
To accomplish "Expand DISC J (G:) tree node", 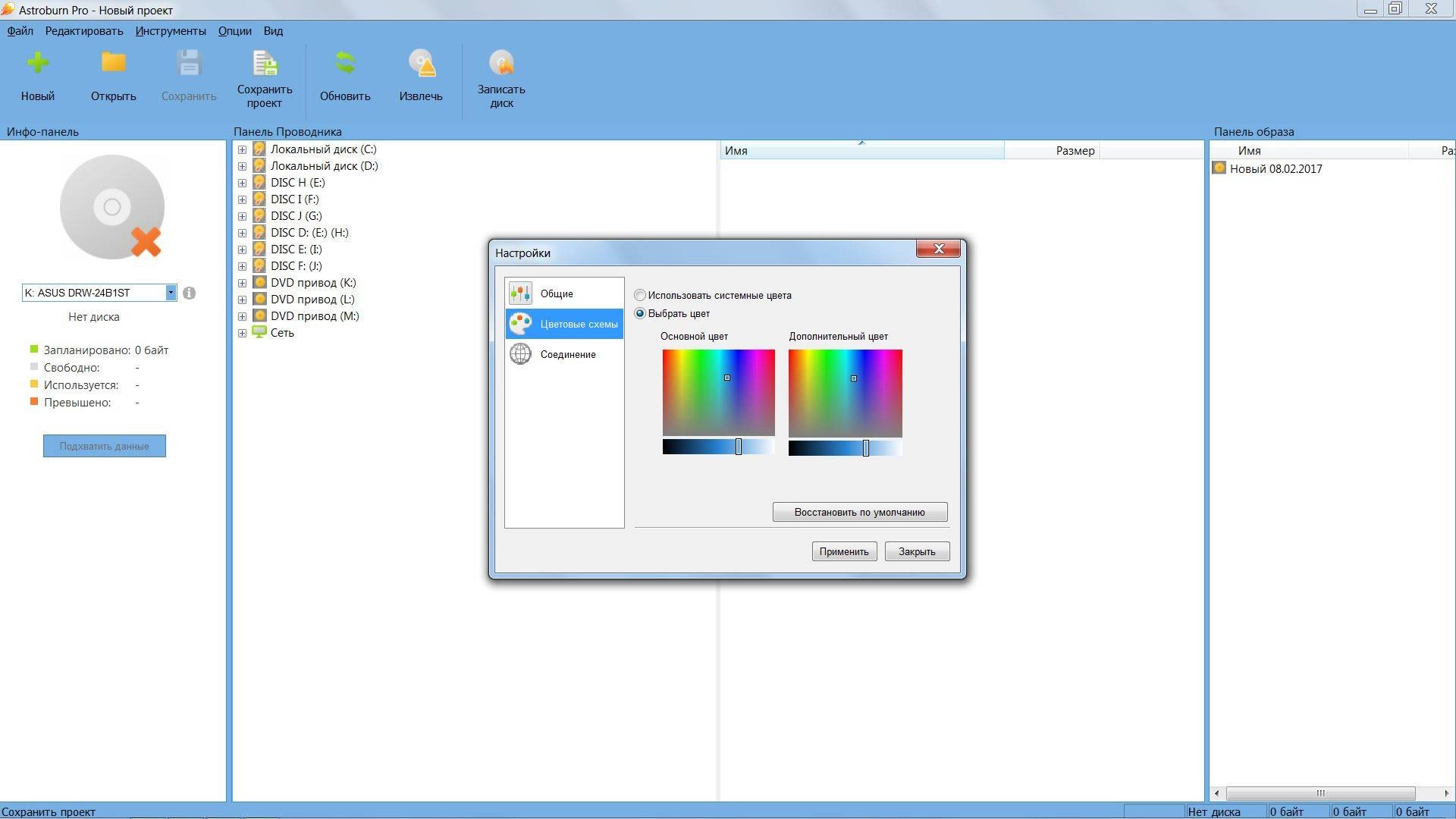I will tap(242, 217).
